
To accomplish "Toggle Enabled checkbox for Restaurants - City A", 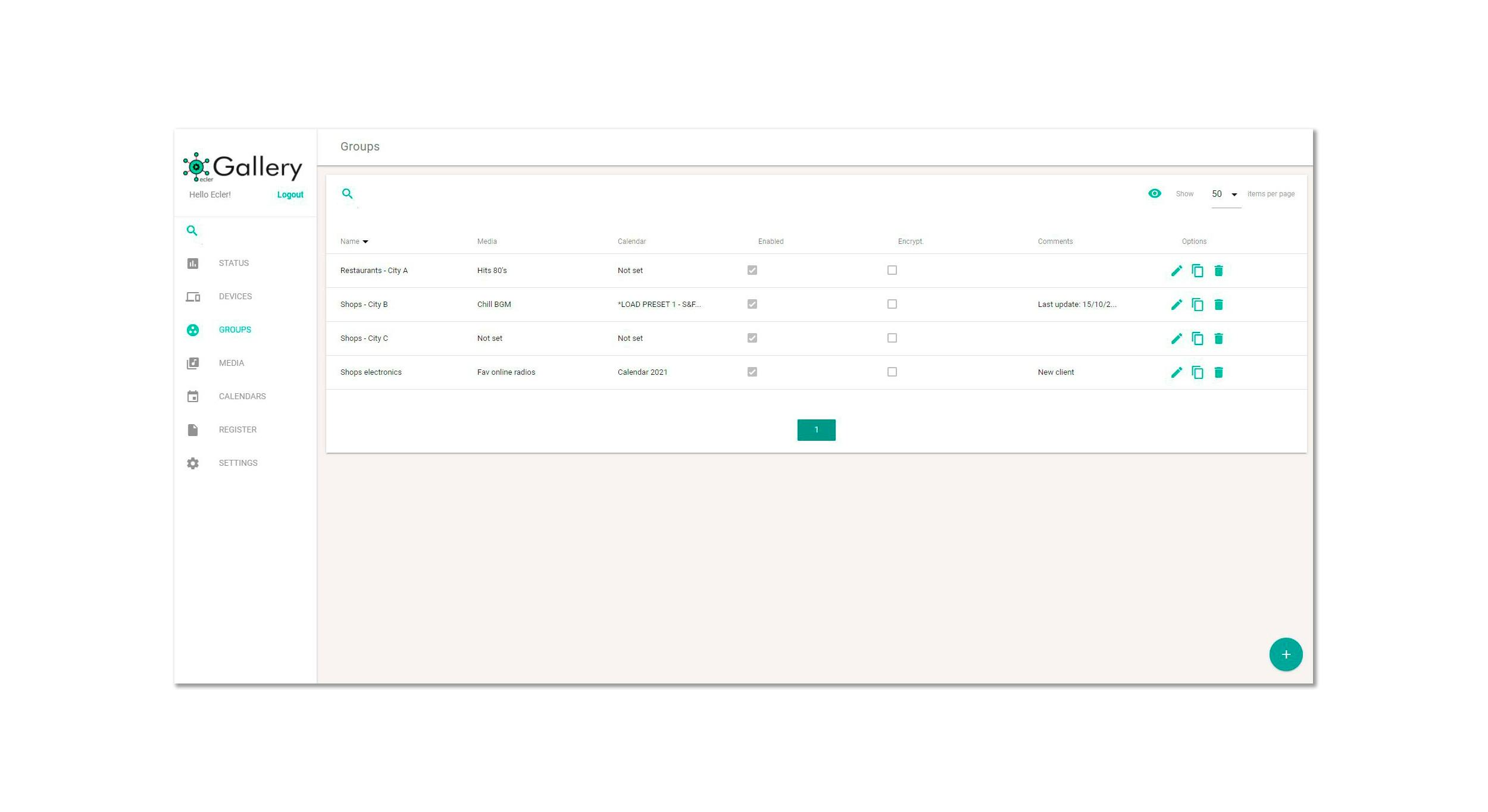I will point(752,270).
